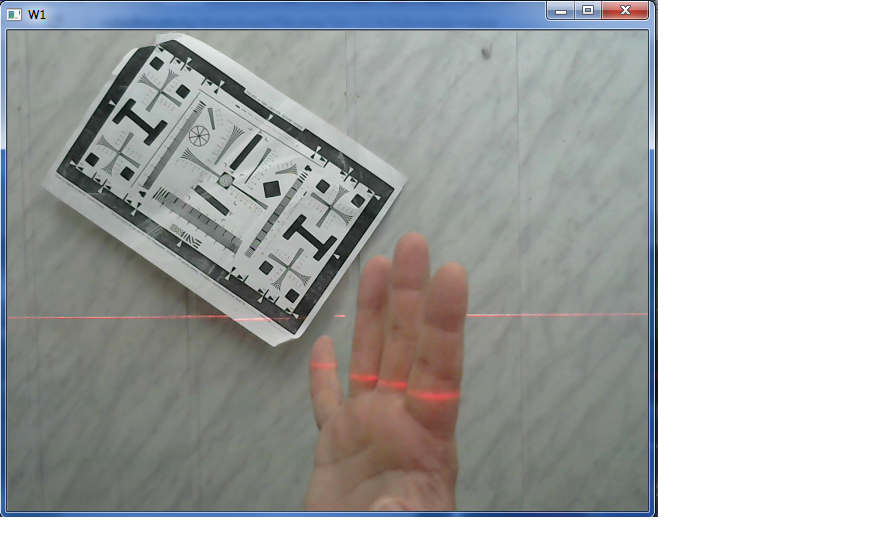Screen dimensions: 879x533
Task: Maximize the W1 window
Action: (587, 11)
